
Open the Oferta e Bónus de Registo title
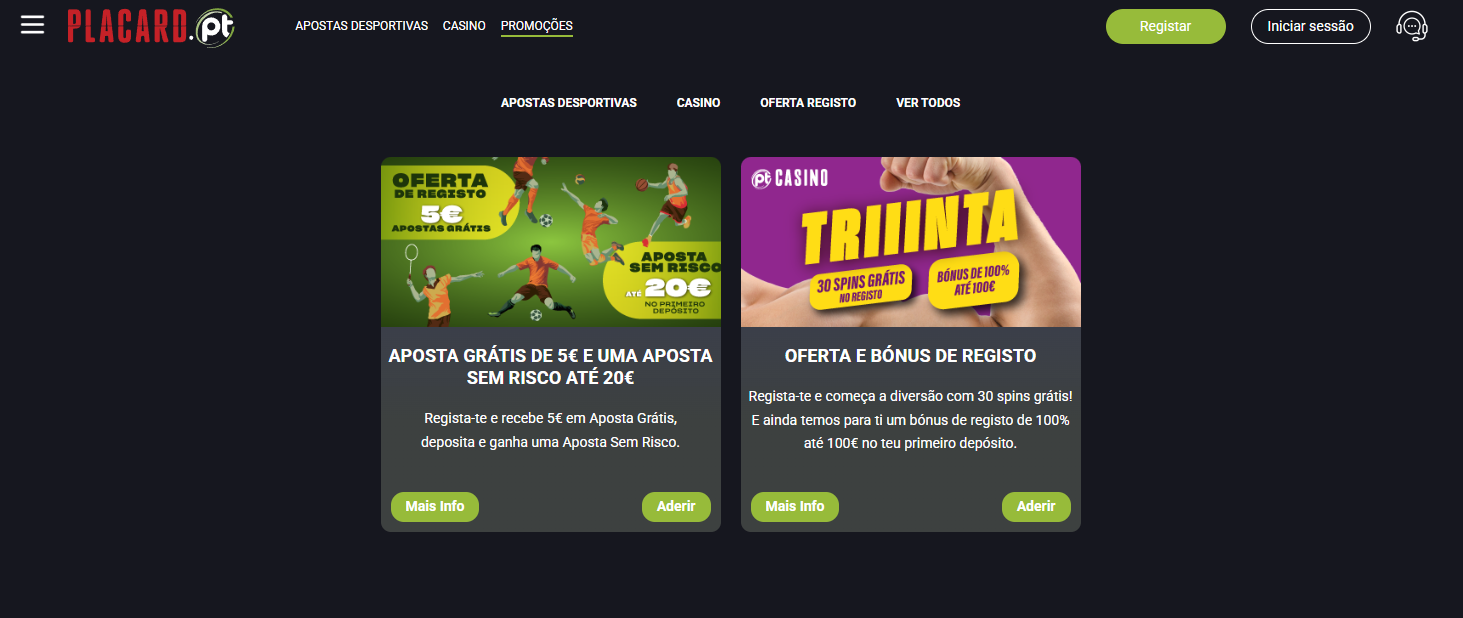911,356
